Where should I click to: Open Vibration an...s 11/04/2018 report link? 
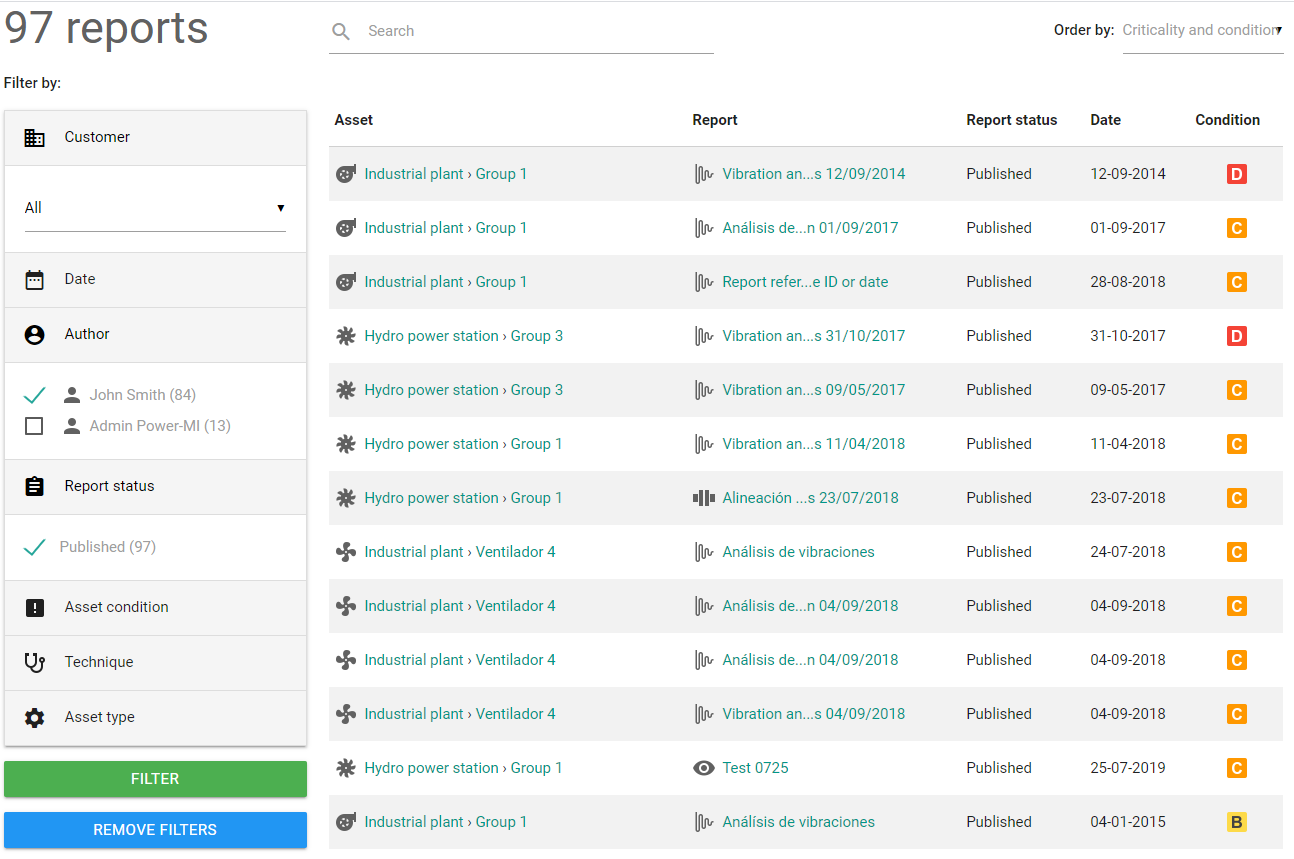coord(814,444)
